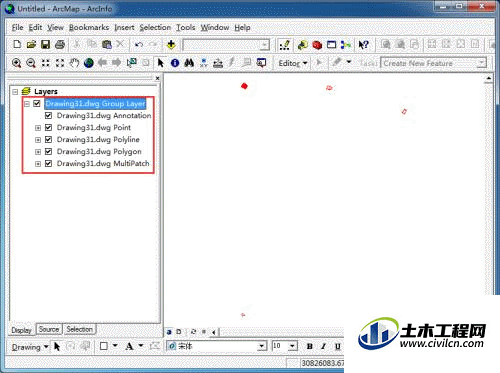The image size is (500, 373).
Task: Launch ArcCatalog from toolbar
Action: (x=303, y=45)
